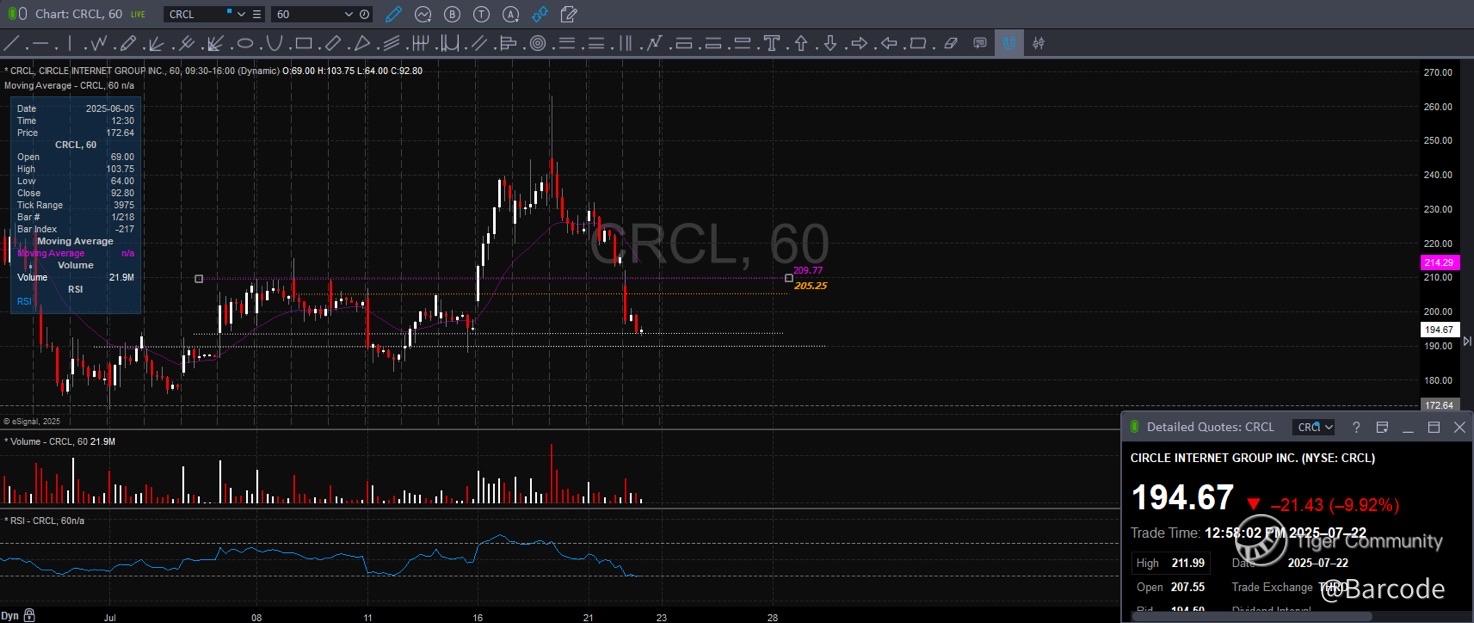Image resolution: width=1474 pixels, height=623 pixels.
Task: Click the green Detailed Quotes window icon
Action: tap(1134, 427)
